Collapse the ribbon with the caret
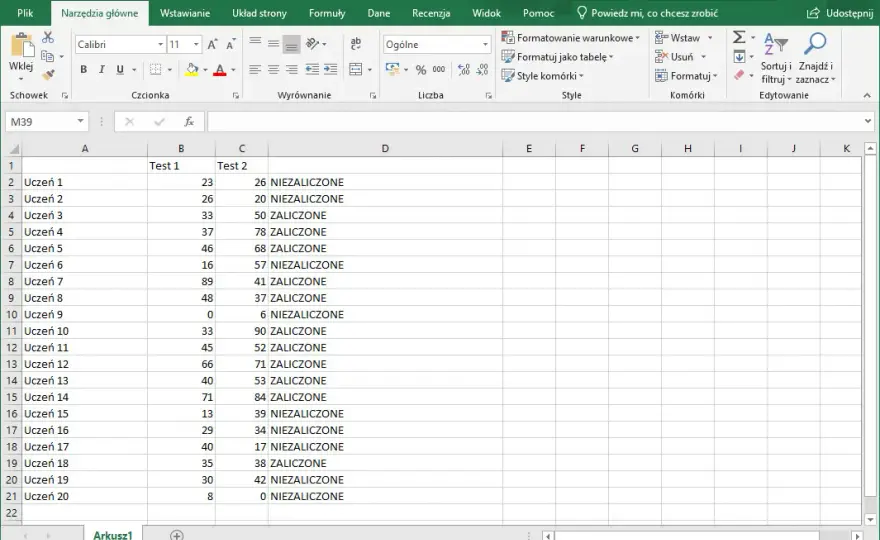The height and width of the screenshot is (540, 880). click(x=867, y=96)
